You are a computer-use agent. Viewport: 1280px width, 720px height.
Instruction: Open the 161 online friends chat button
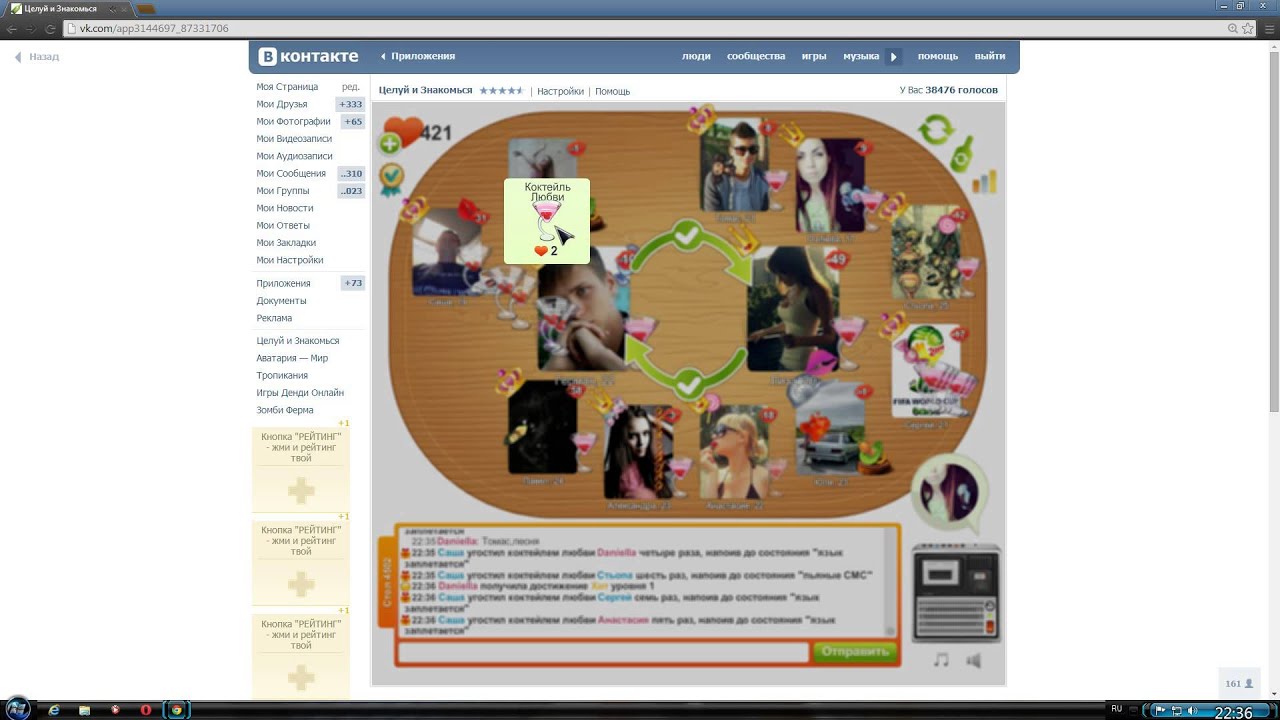tap(1239, 684)
